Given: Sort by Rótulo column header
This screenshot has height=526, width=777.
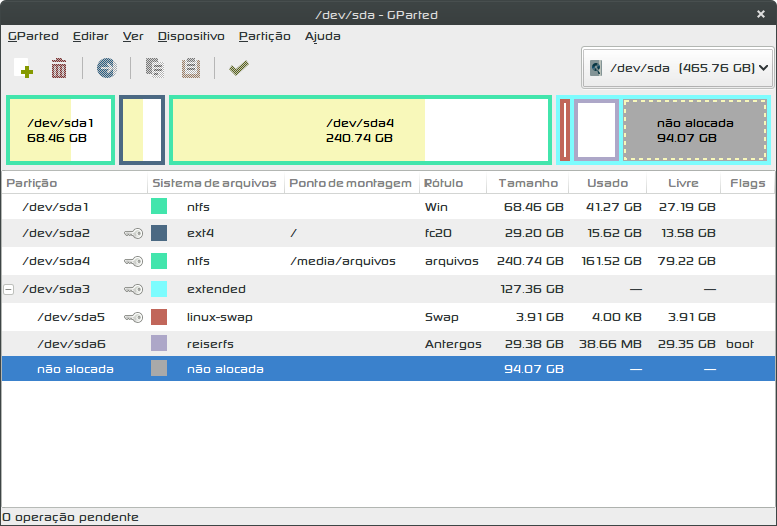Looking at the screenshot, I should point(452,183).
